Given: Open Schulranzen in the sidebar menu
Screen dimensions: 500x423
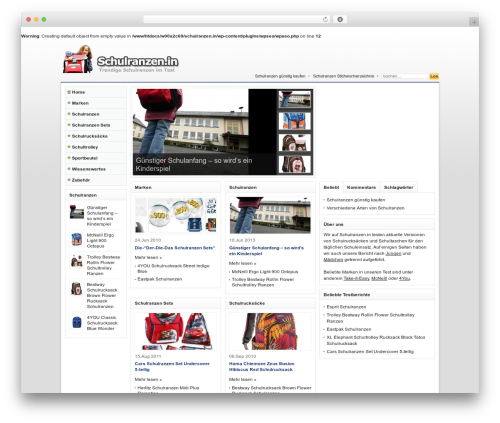Looking at the screenshot, I should [96, 114].
